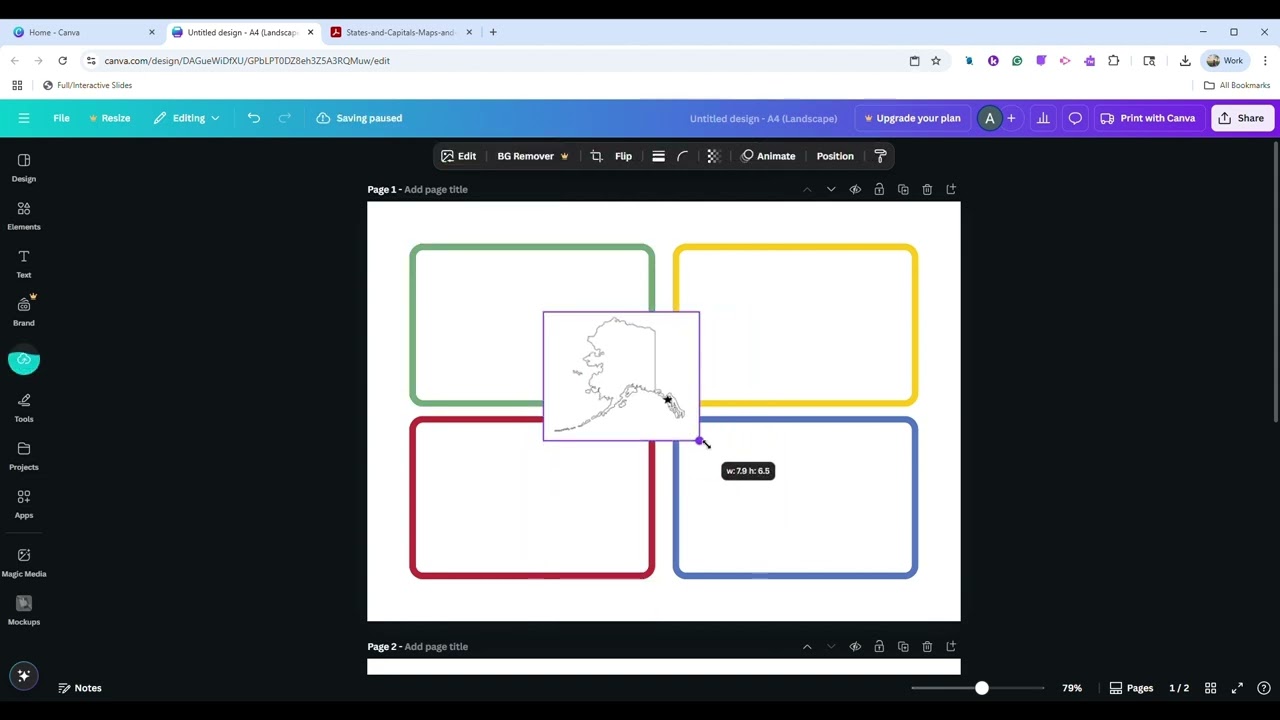
Task: Undo the last action
Action: click(254, 118)
